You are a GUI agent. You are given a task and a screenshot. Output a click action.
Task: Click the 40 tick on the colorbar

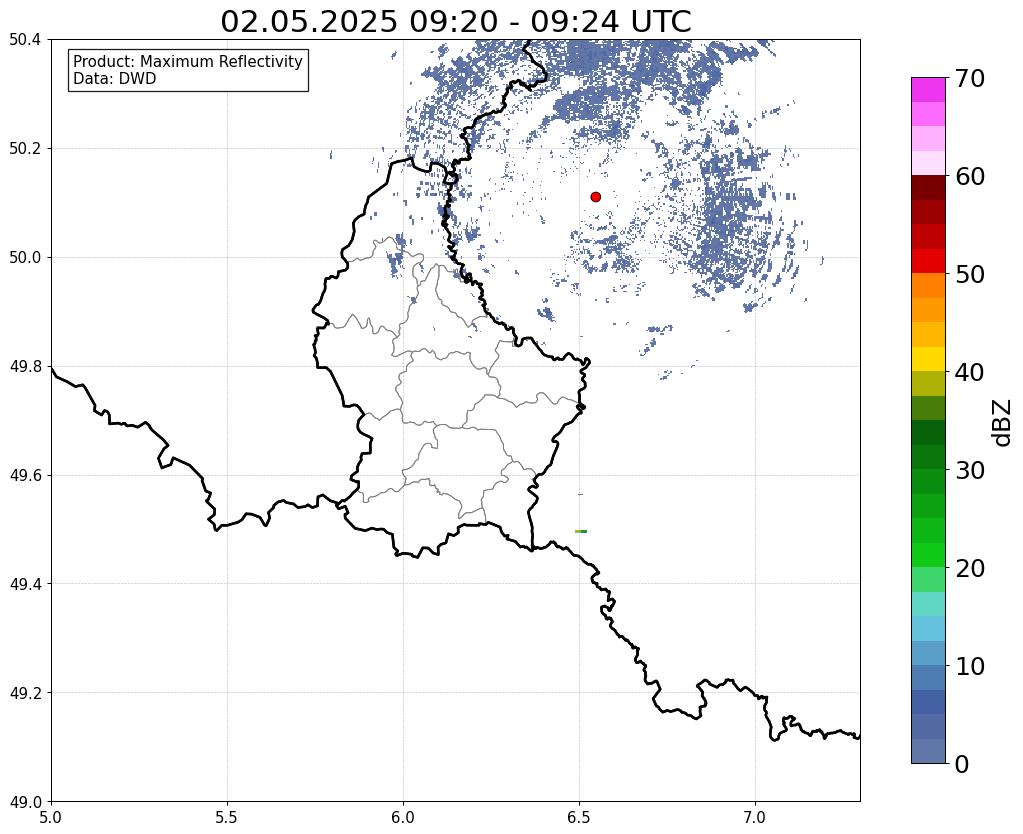(970, 372)
